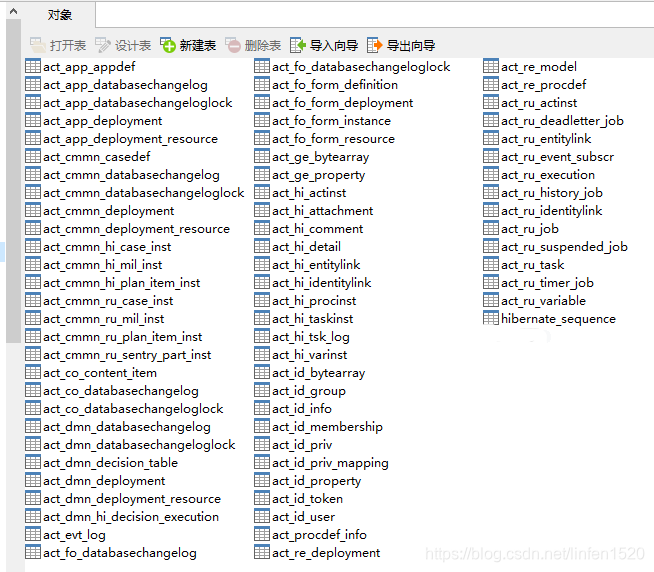Viewport: 654px width, 572px height.
Task: Select the act_id_group table name
Action: click(x=309, y=391)
